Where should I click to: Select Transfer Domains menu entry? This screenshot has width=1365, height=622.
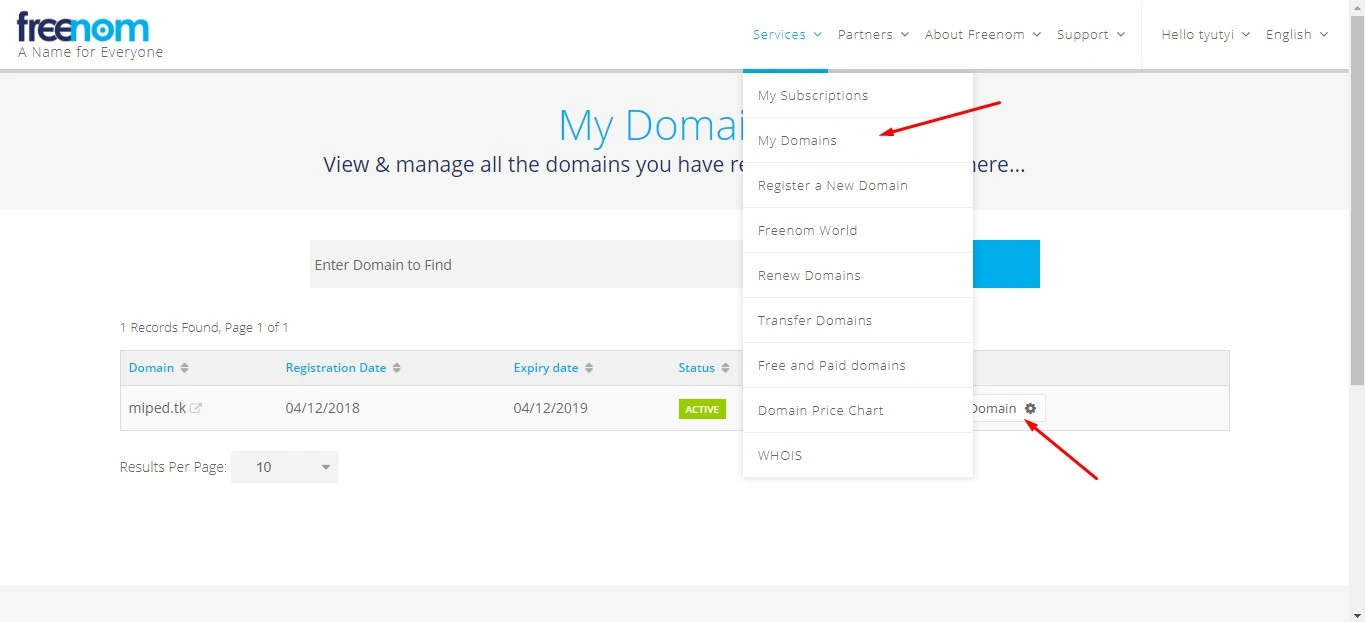click(858, 320)
